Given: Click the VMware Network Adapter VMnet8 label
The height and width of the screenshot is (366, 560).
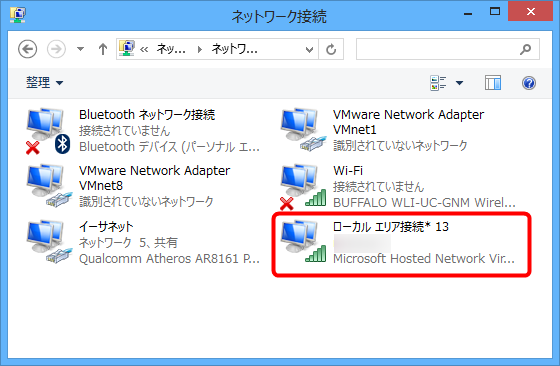Looking at the screenshot, I should 154,178.
